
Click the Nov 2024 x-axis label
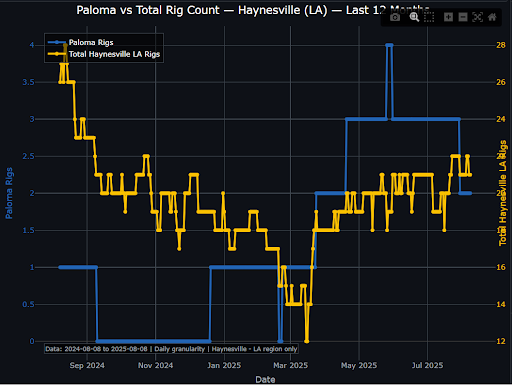point(155,365)
